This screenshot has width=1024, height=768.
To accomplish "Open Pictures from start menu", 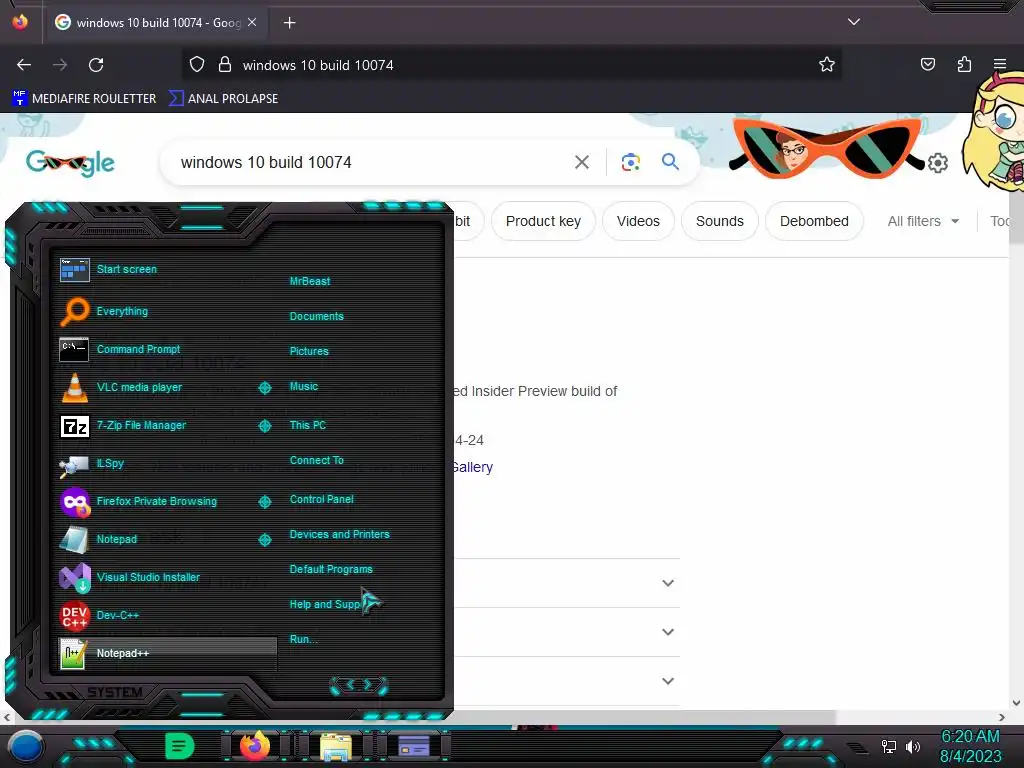I will click(309, 351).
